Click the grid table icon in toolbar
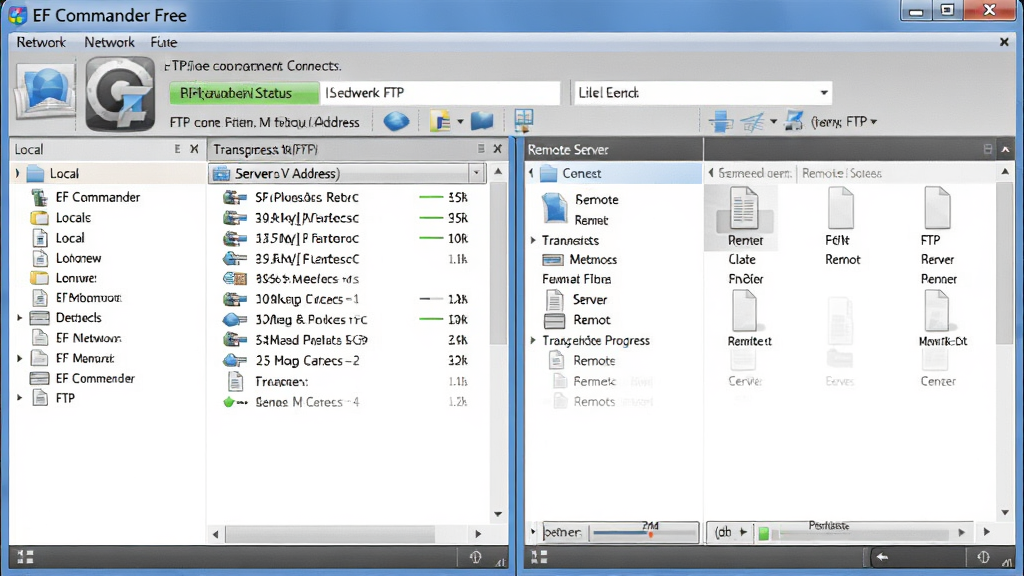Viewport: 1024px width, 576px height. pos(524,120)
